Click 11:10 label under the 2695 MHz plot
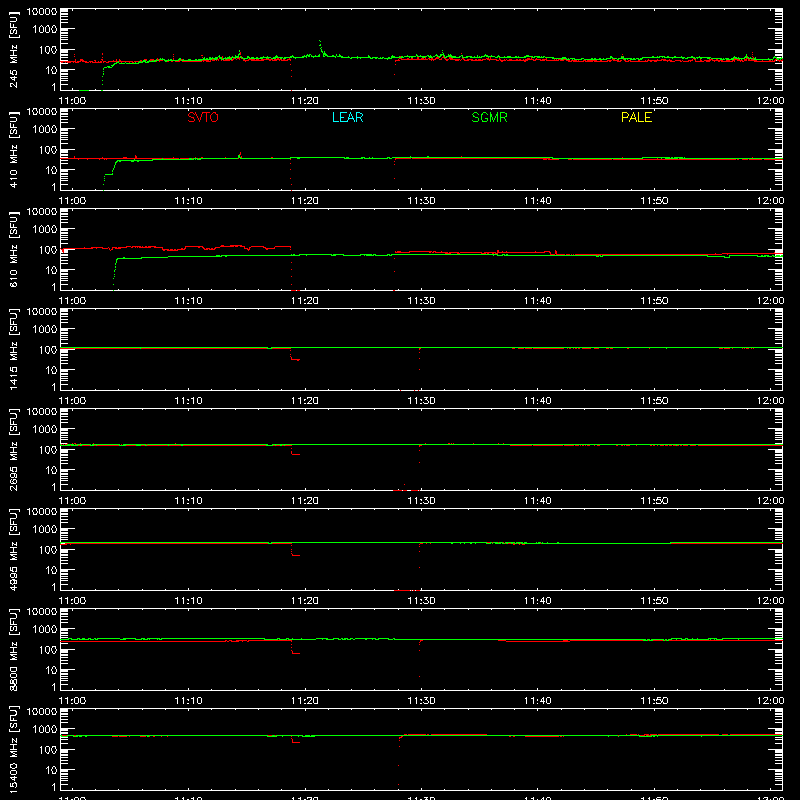Screen dimensions: 800x800 point(188,501)
